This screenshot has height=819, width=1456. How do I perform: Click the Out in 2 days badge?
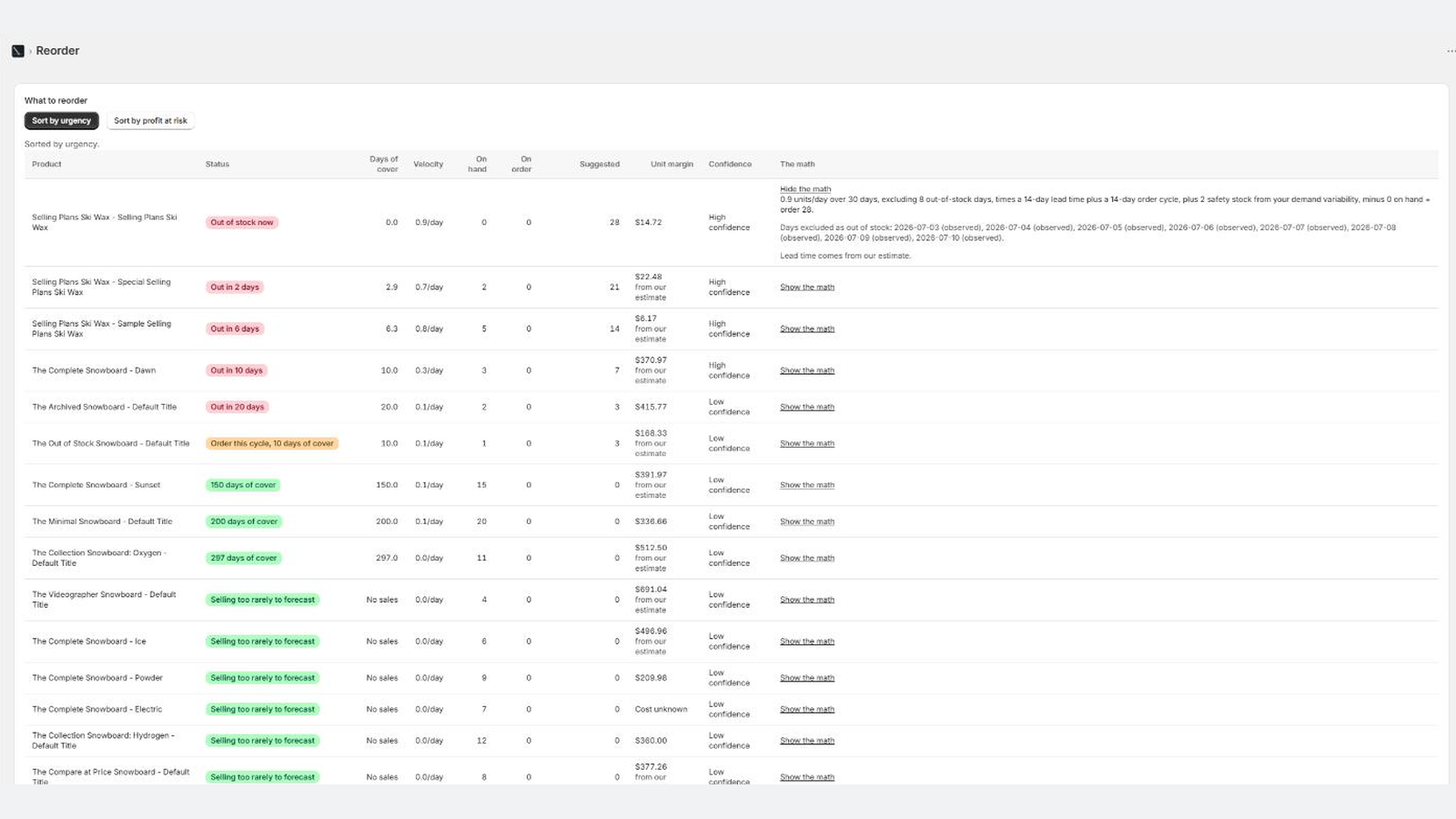point(235,288)
